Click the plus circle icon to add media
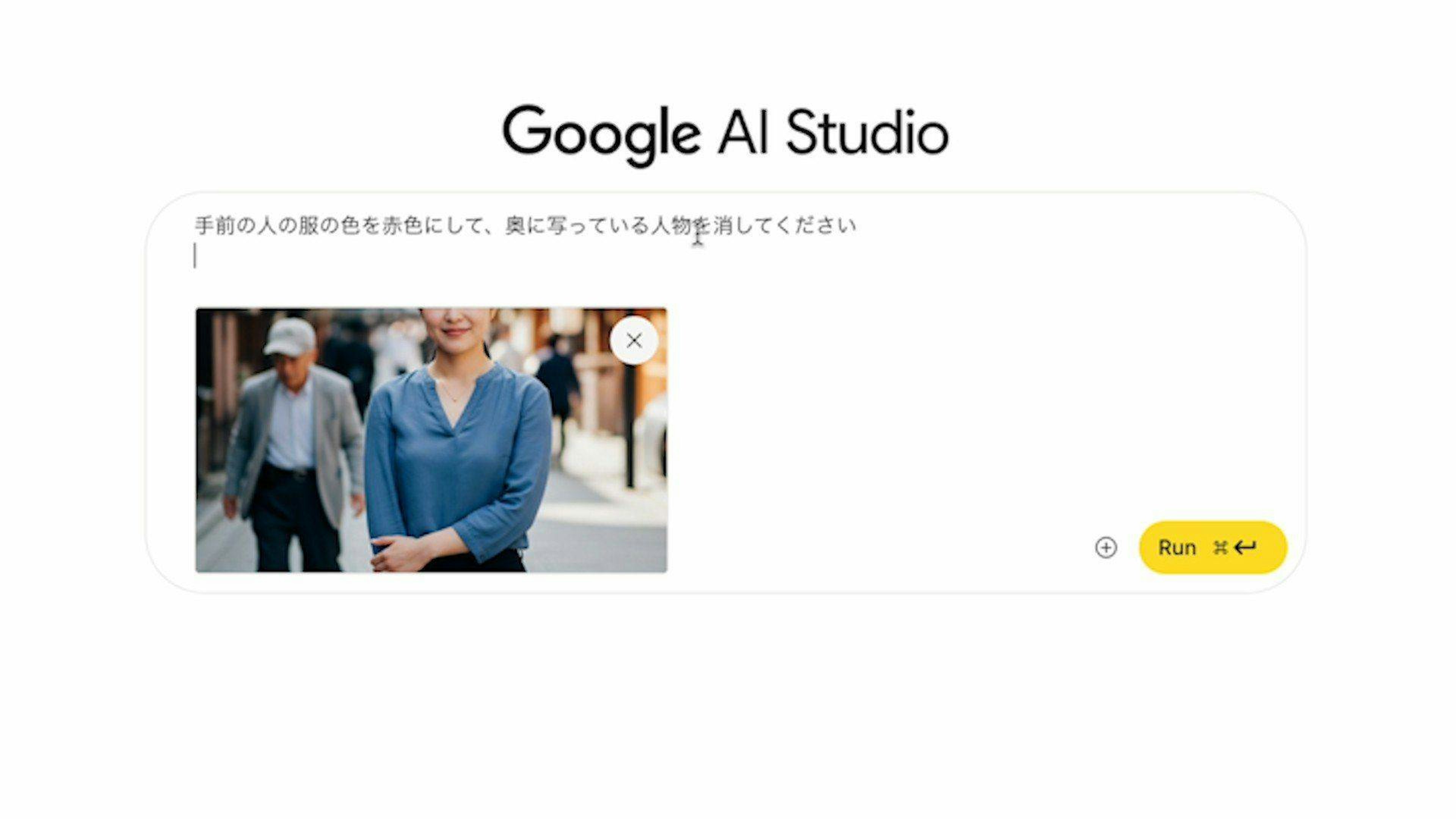 click(1106, 547)
